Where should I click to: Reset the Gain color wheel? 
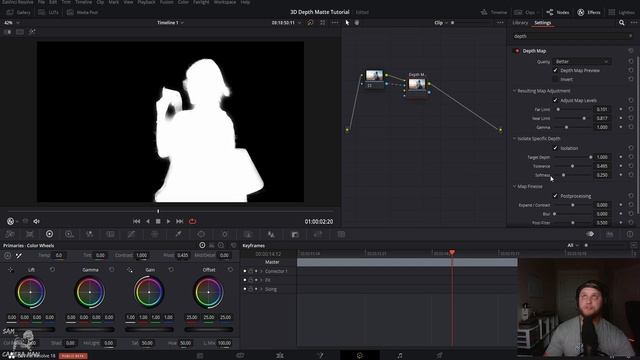171,270
